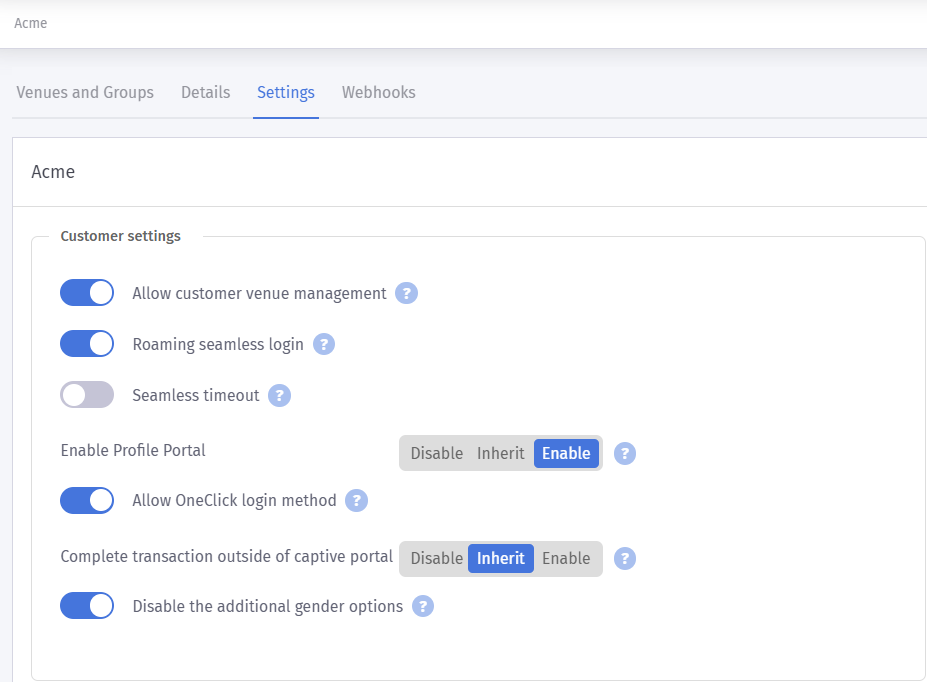Toggle Allow OneClick login method switch
927x682 pixels.
pos(87,501)
